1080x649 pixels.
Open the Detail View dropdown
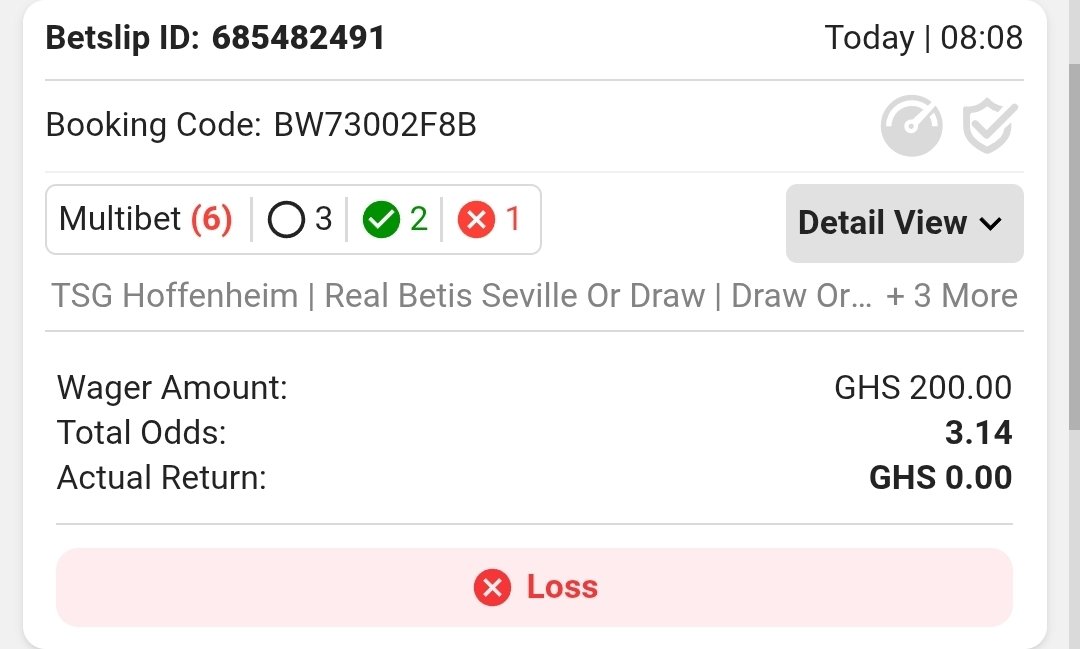coord(904,223)
